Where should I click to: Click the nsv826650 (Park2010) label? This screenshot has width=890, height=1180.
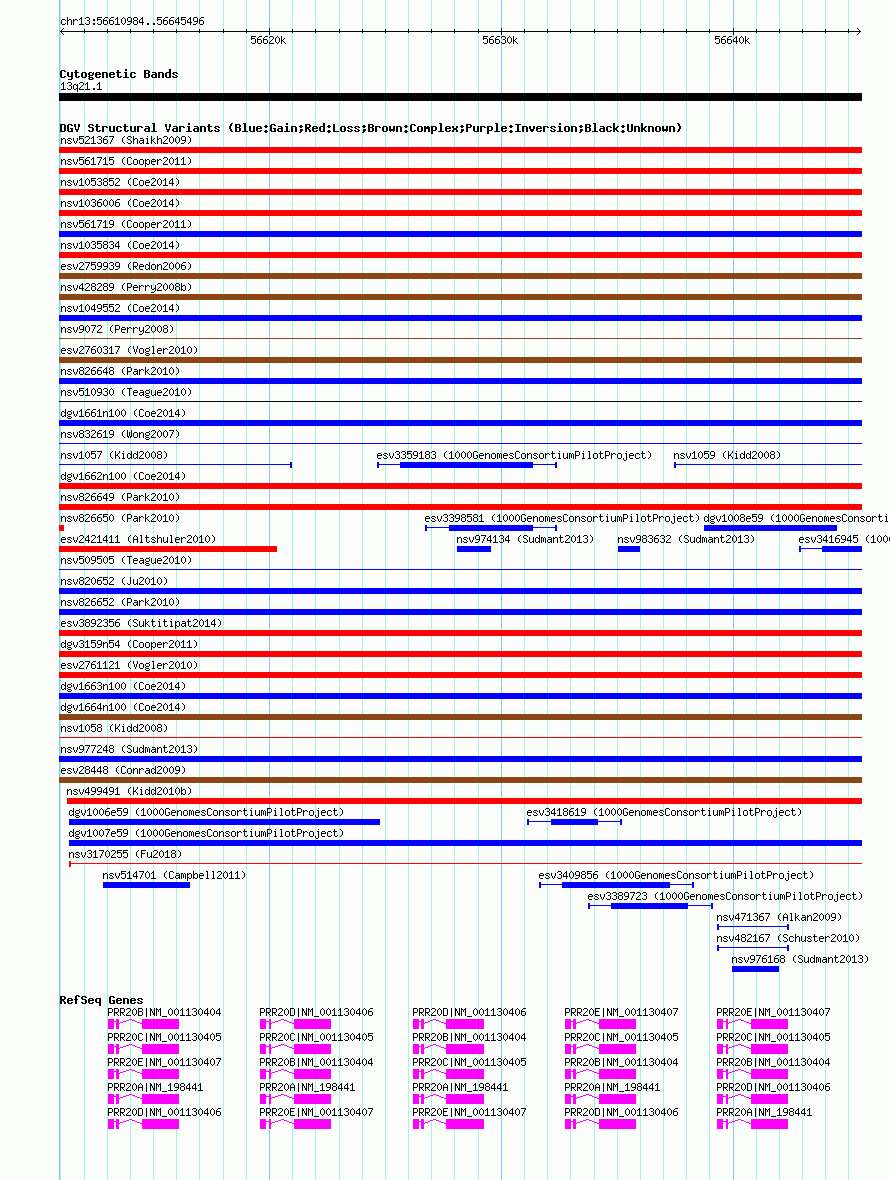tap(120, 519)
